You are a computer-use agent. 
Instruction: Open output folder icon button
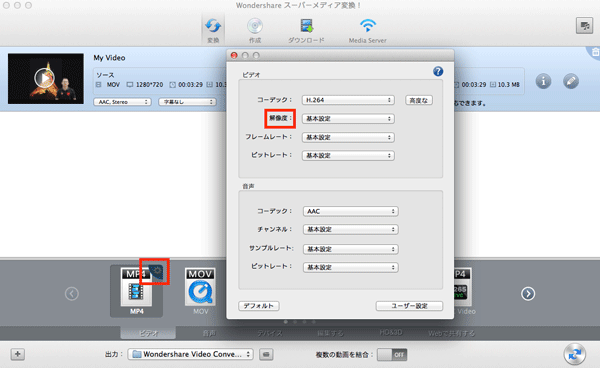[x=266, y=354]
